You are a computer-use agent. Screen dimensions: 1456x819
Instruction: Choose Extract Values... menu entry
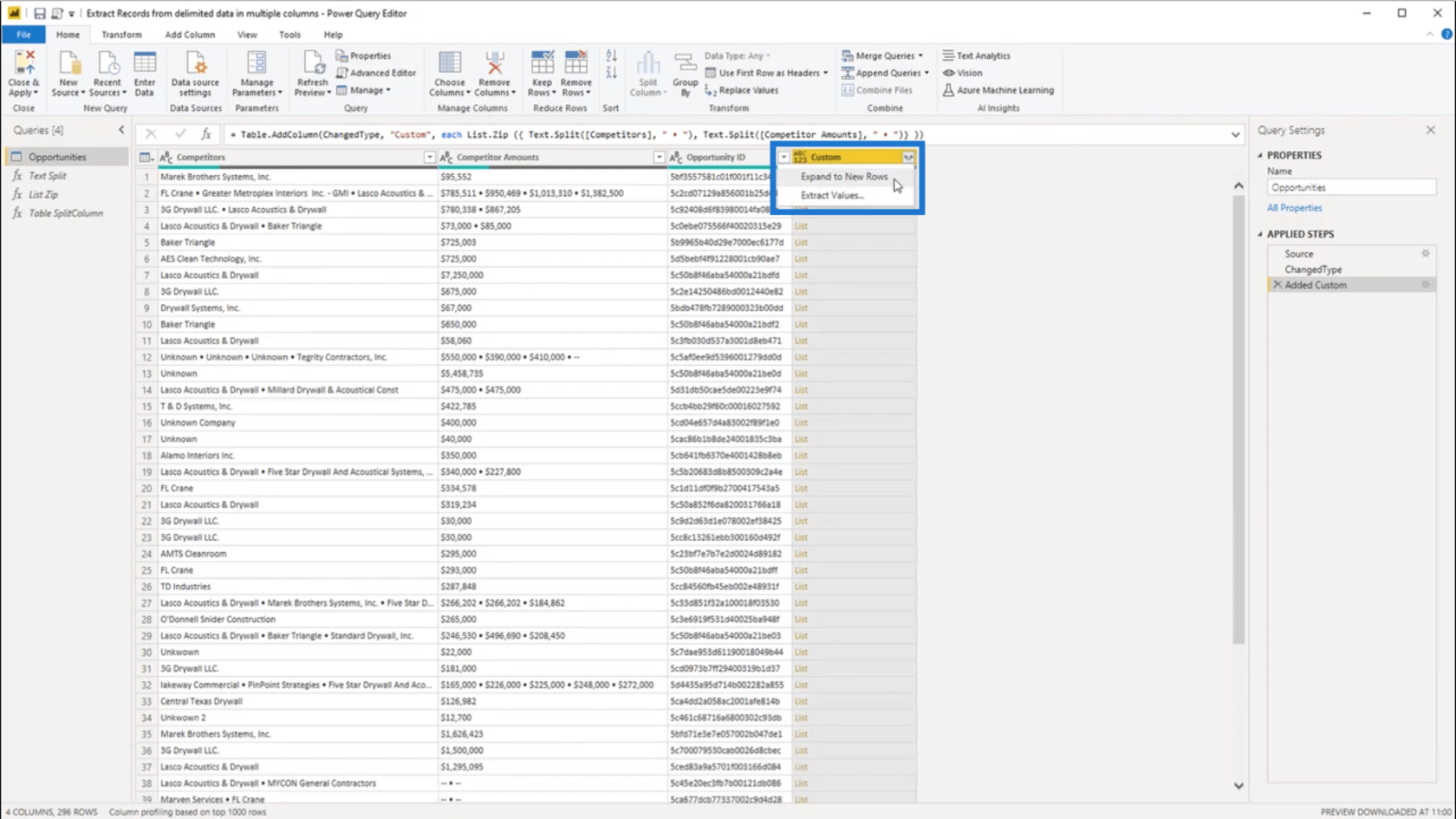832,195
